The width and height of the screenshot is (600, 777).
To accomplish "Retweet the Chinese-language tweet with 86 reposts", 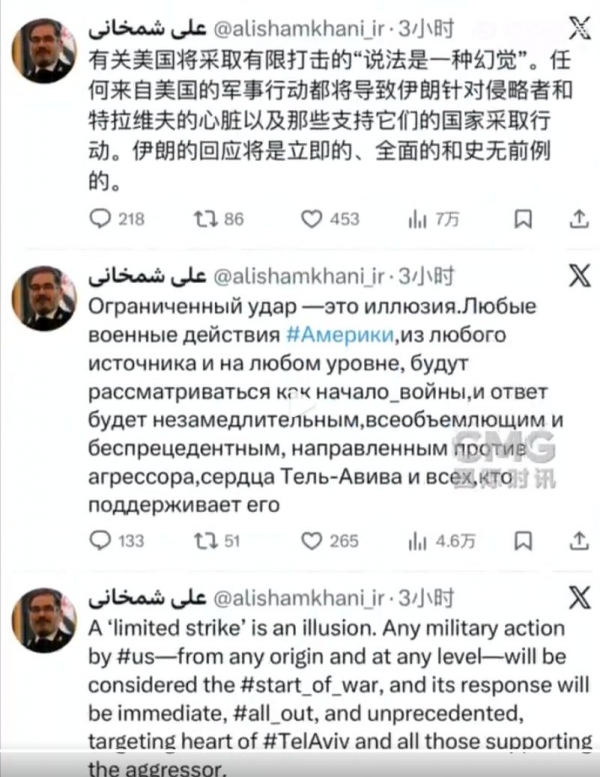I will [204, 218].
